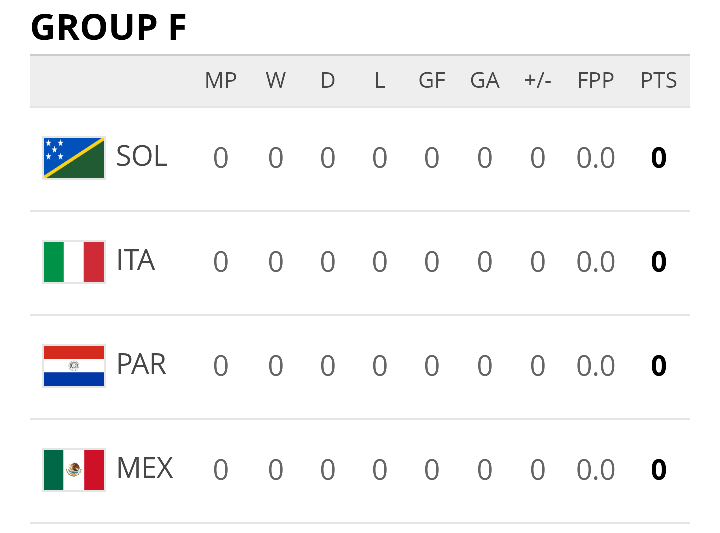The height and width of the screenshot is (533, 720).
Task: Select Mexico's FPP value 0.0
Action: coord(596,470)
